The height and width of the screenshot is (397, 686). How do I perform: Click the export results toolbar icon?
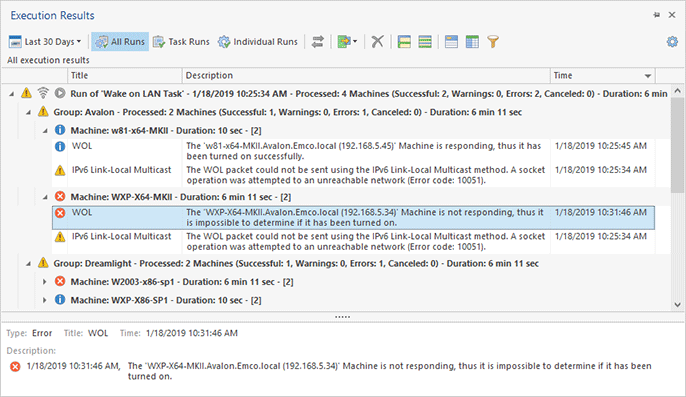(x=347, y=42)
